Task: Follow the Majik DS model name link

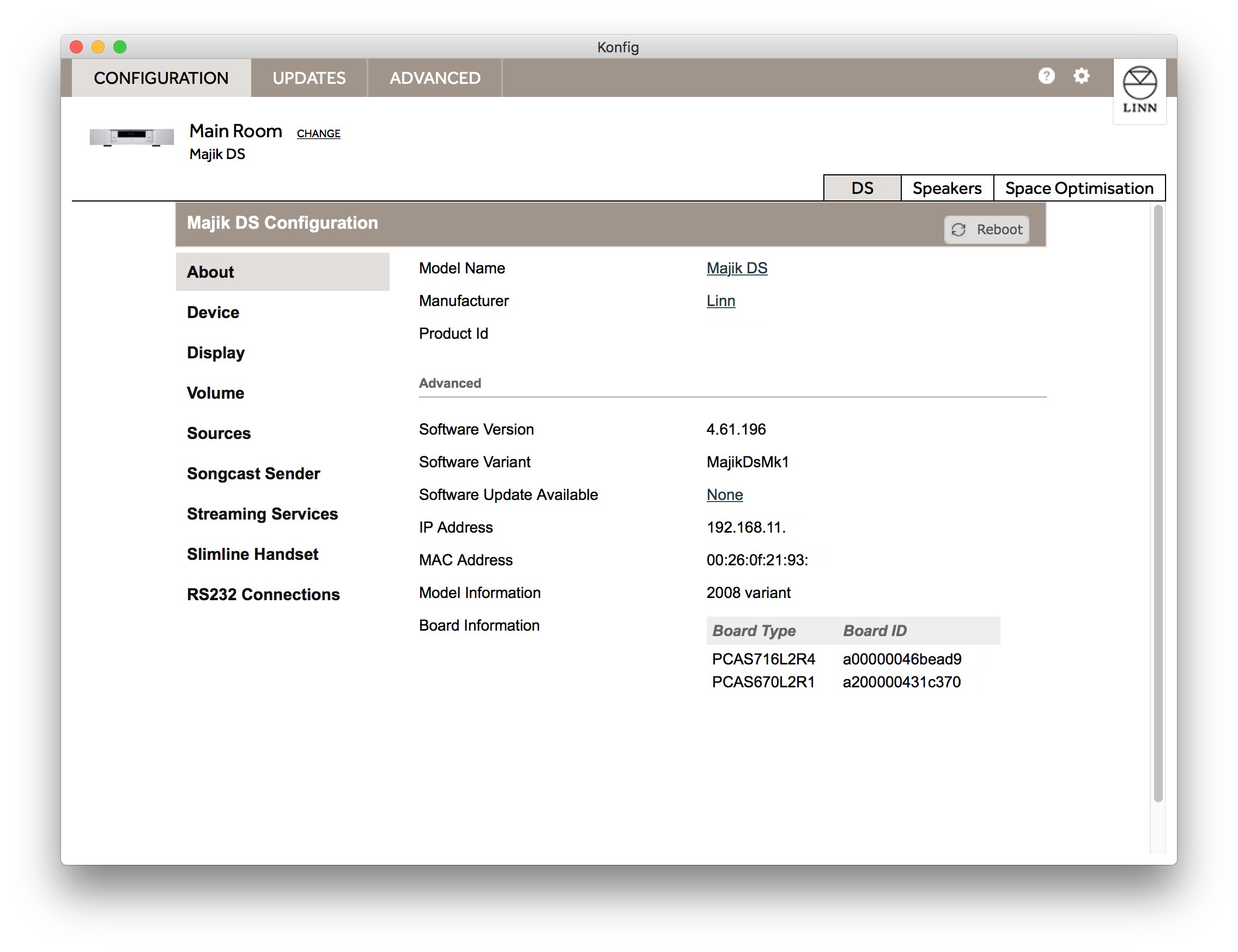Action: [x=737, y=268]
